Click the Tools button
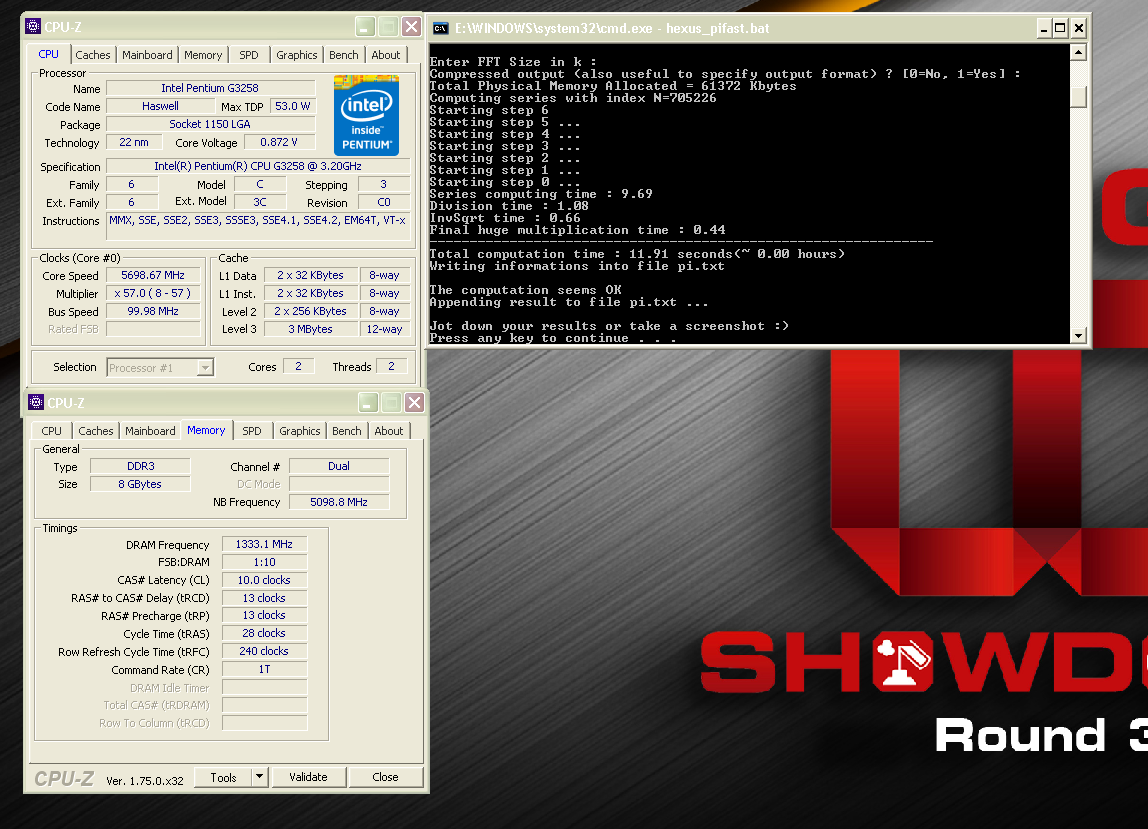 [x=223, y=777]
